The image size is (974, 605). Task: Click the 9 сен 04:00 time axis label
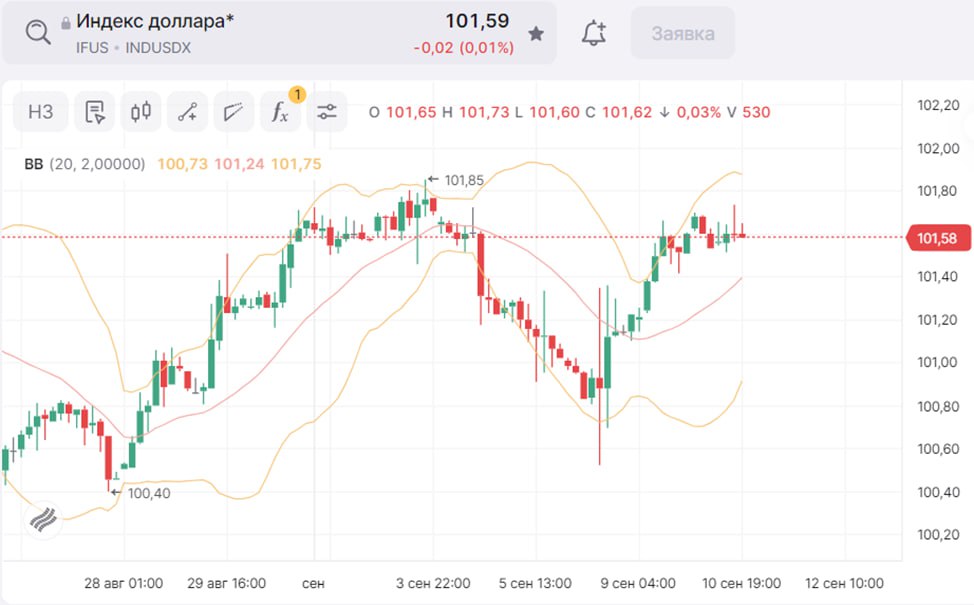tap(638, 583)
